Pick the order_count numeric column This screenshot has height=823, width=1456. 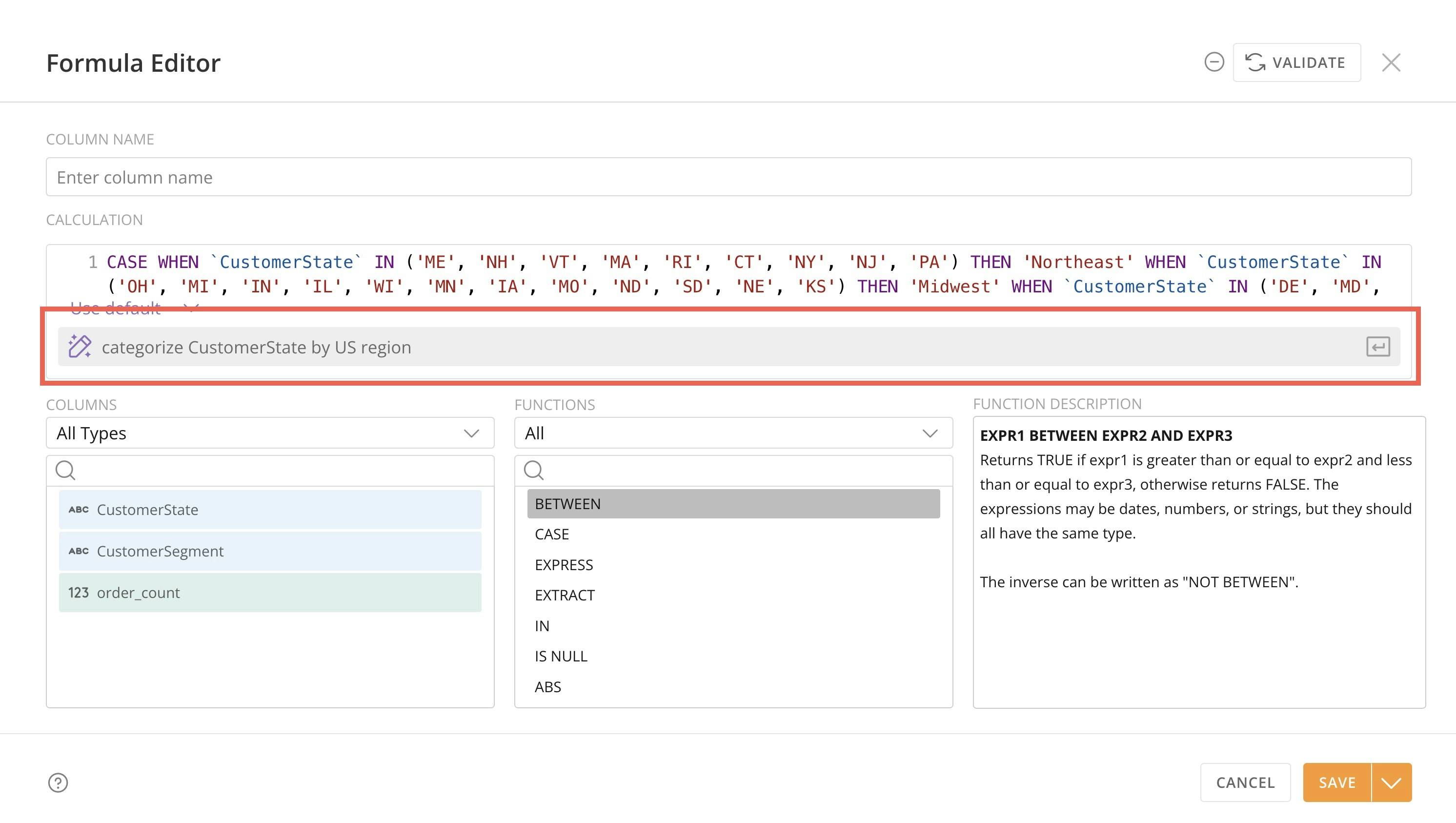(270, 593)
